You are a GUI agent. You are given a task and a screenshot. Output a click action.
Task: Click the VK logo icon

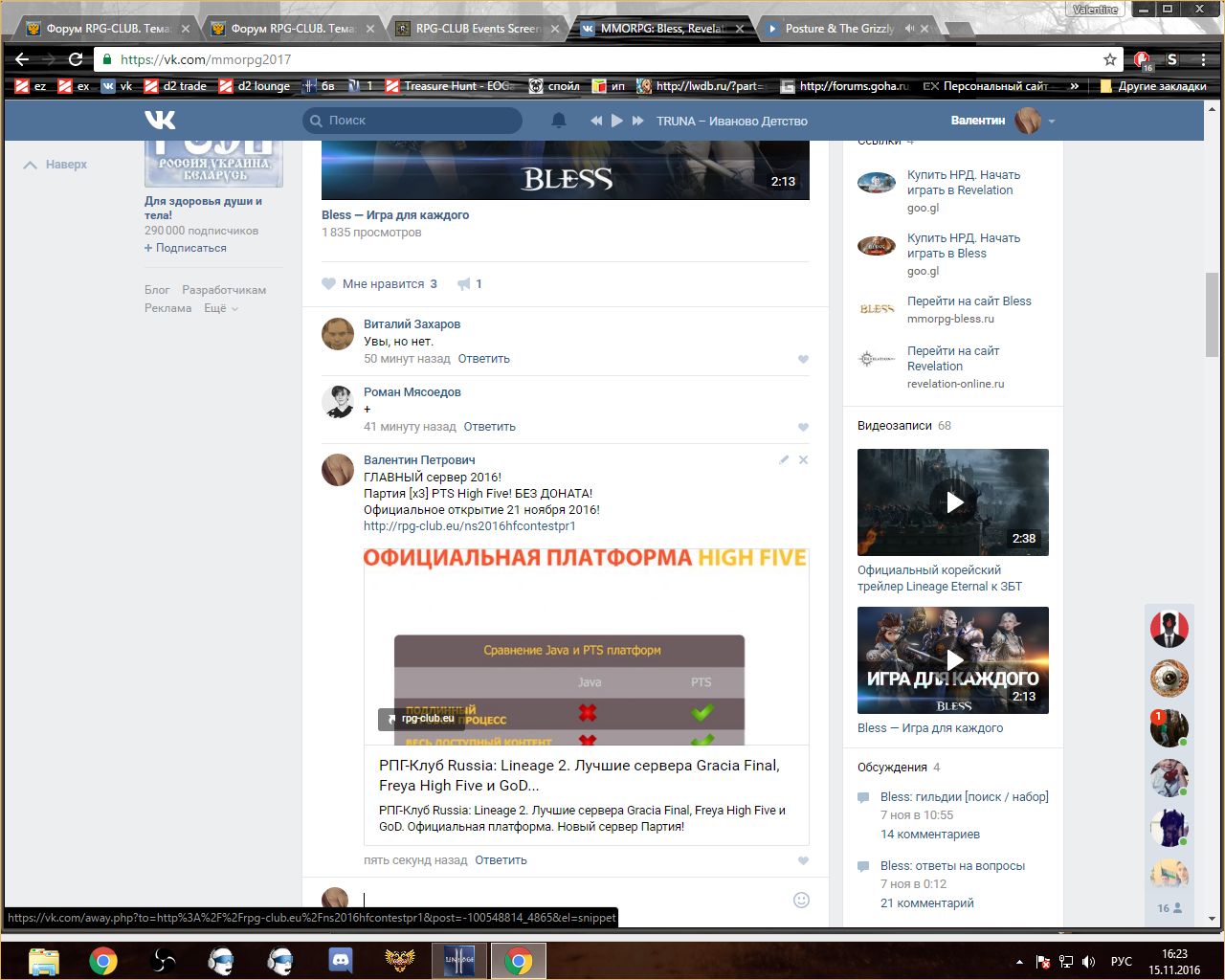[161, 121]
